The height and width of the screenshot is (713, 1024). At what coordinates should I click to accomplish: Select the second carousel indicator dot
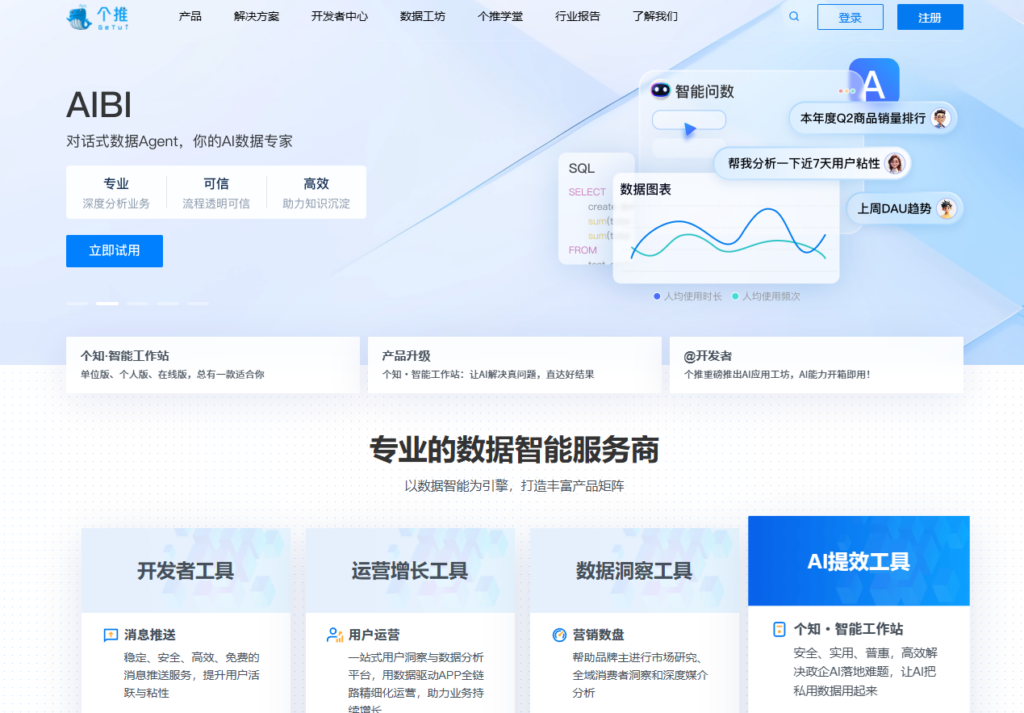[x=105, y=303]
